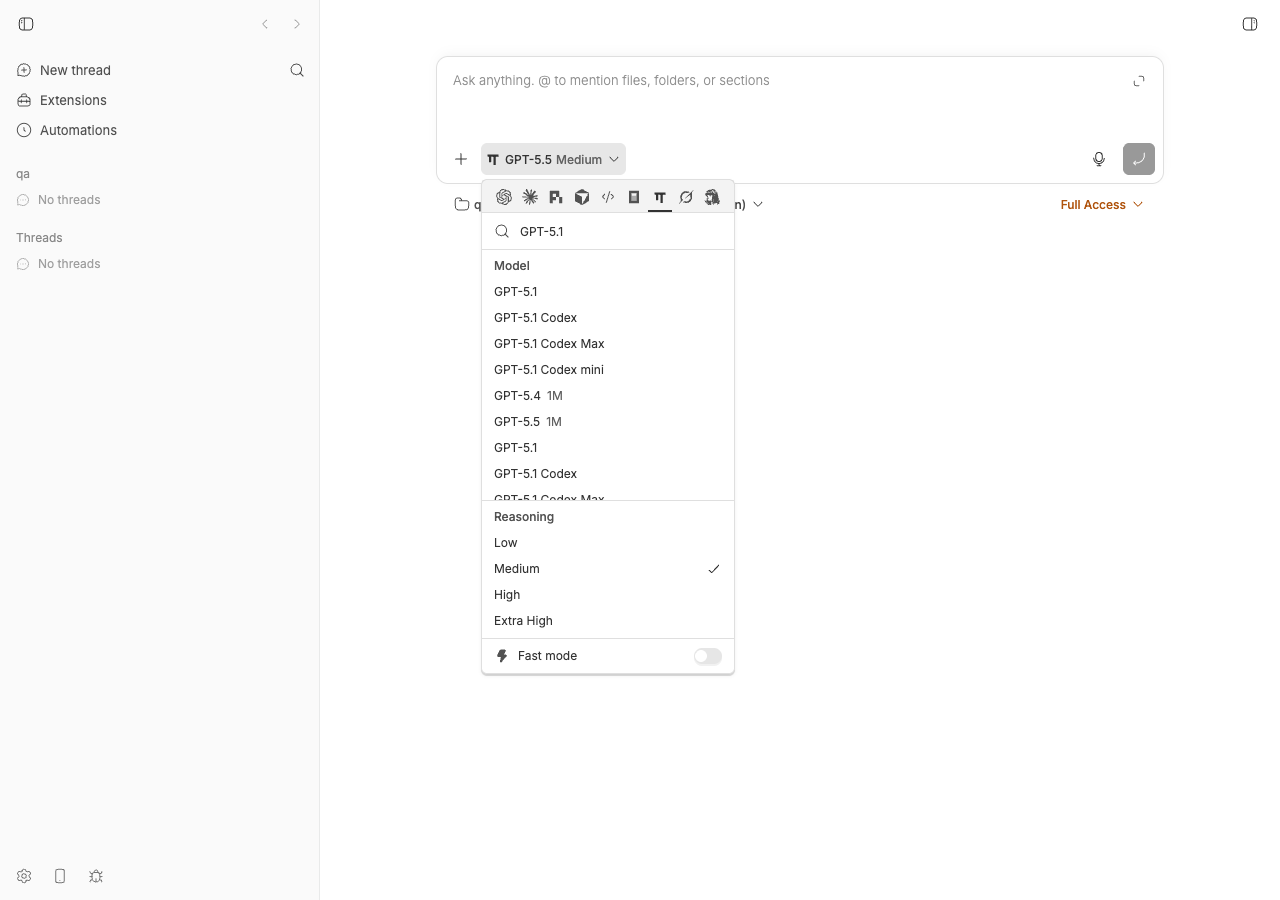1280x900 pixels.
Task: Select GPT-5.4 1M model
Action: tap(608, 395)
